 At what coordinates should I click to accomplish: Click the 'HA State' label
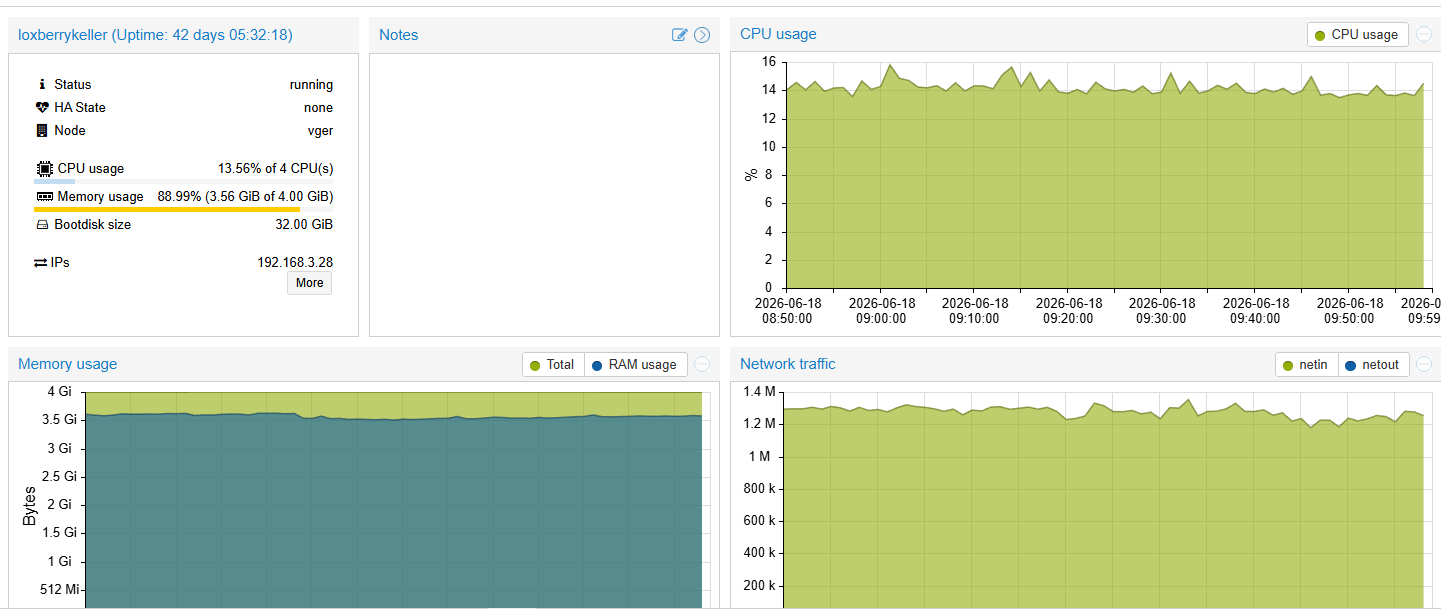[80, 108]
